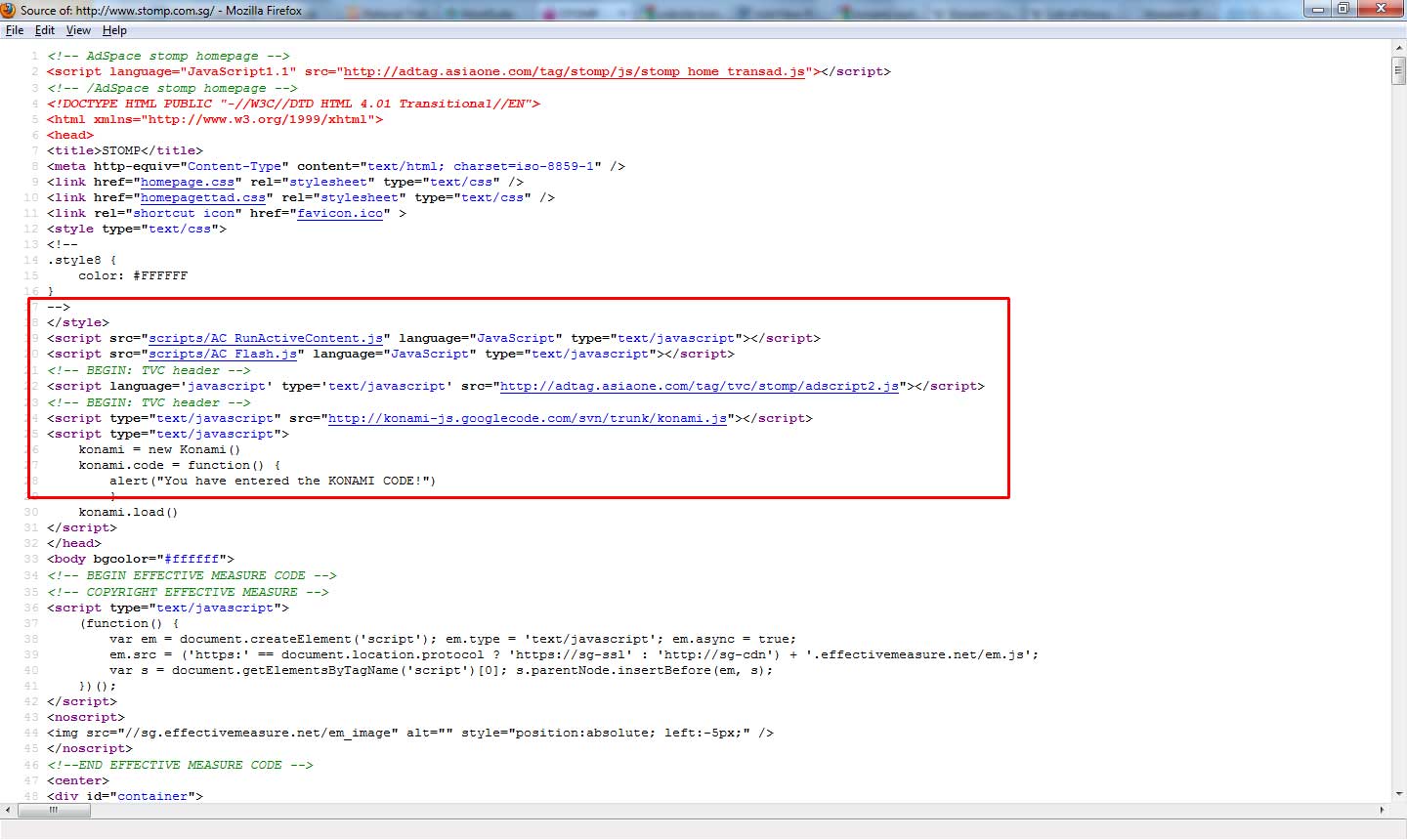Open the homepage.css stylesheet link
The width and height of the screenshot is (1407, 840).
tap(188, 182)
